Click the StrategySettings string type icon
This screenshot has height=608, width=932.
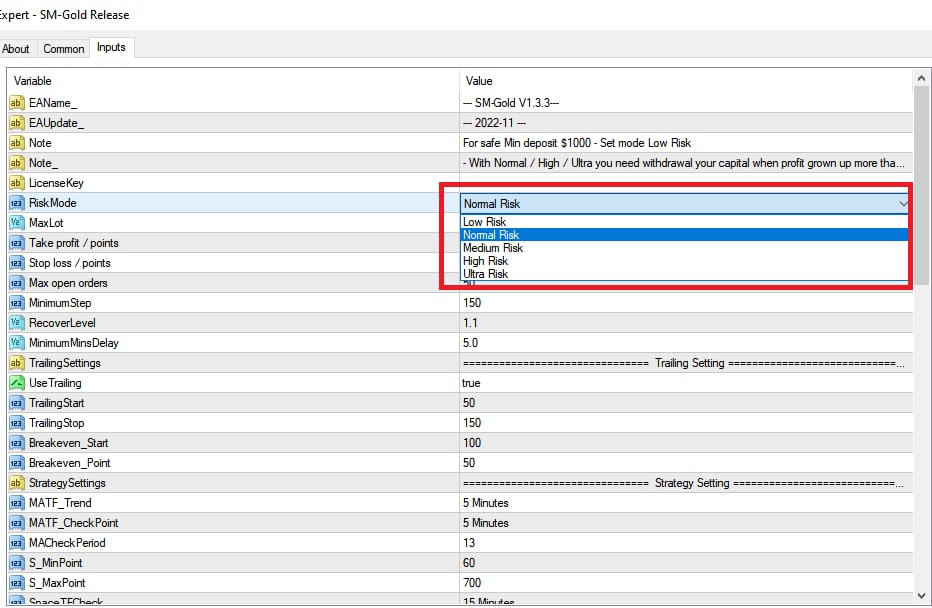click(x=16, y=483)
